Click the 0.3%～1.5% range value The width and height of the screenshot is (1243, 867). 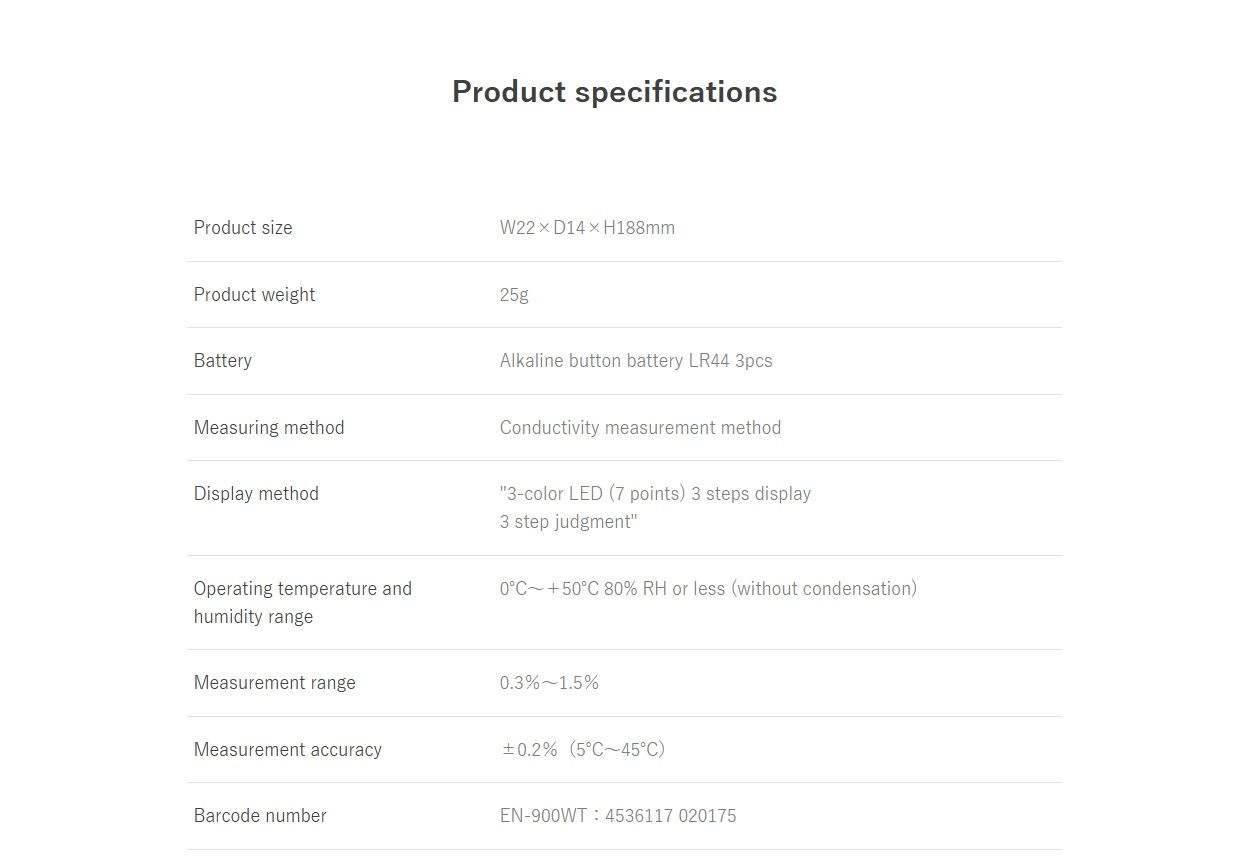pos(549,683)
